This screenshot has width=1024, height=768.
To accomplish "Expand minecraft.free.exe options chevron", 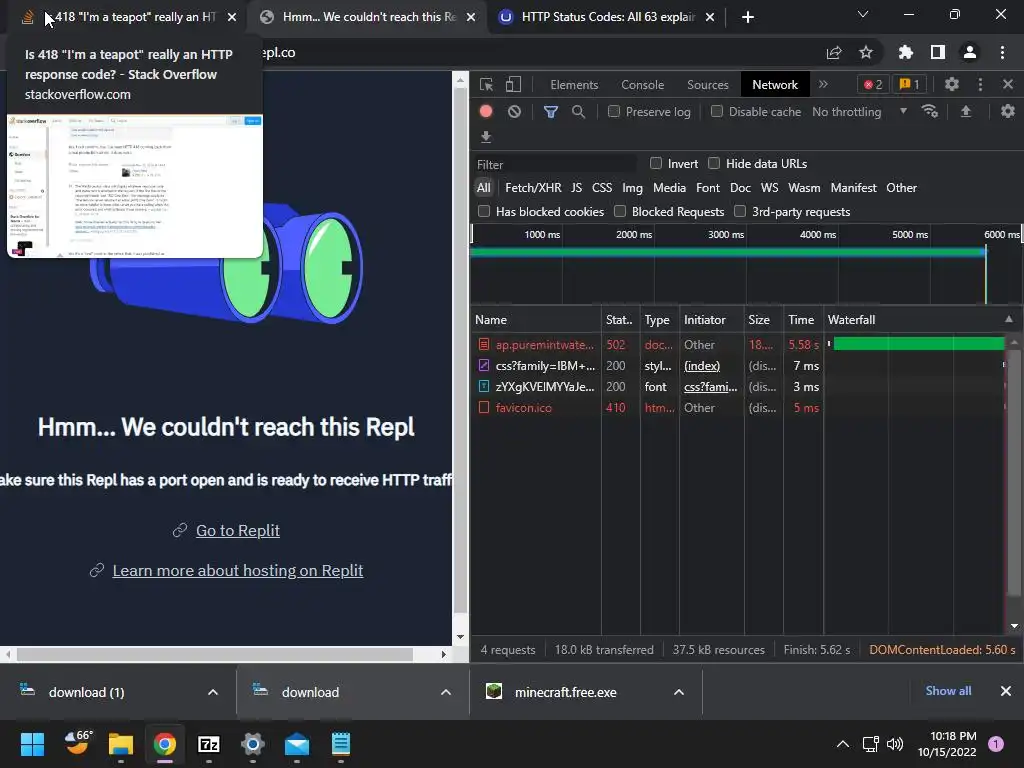I will (x=679, y=692).
